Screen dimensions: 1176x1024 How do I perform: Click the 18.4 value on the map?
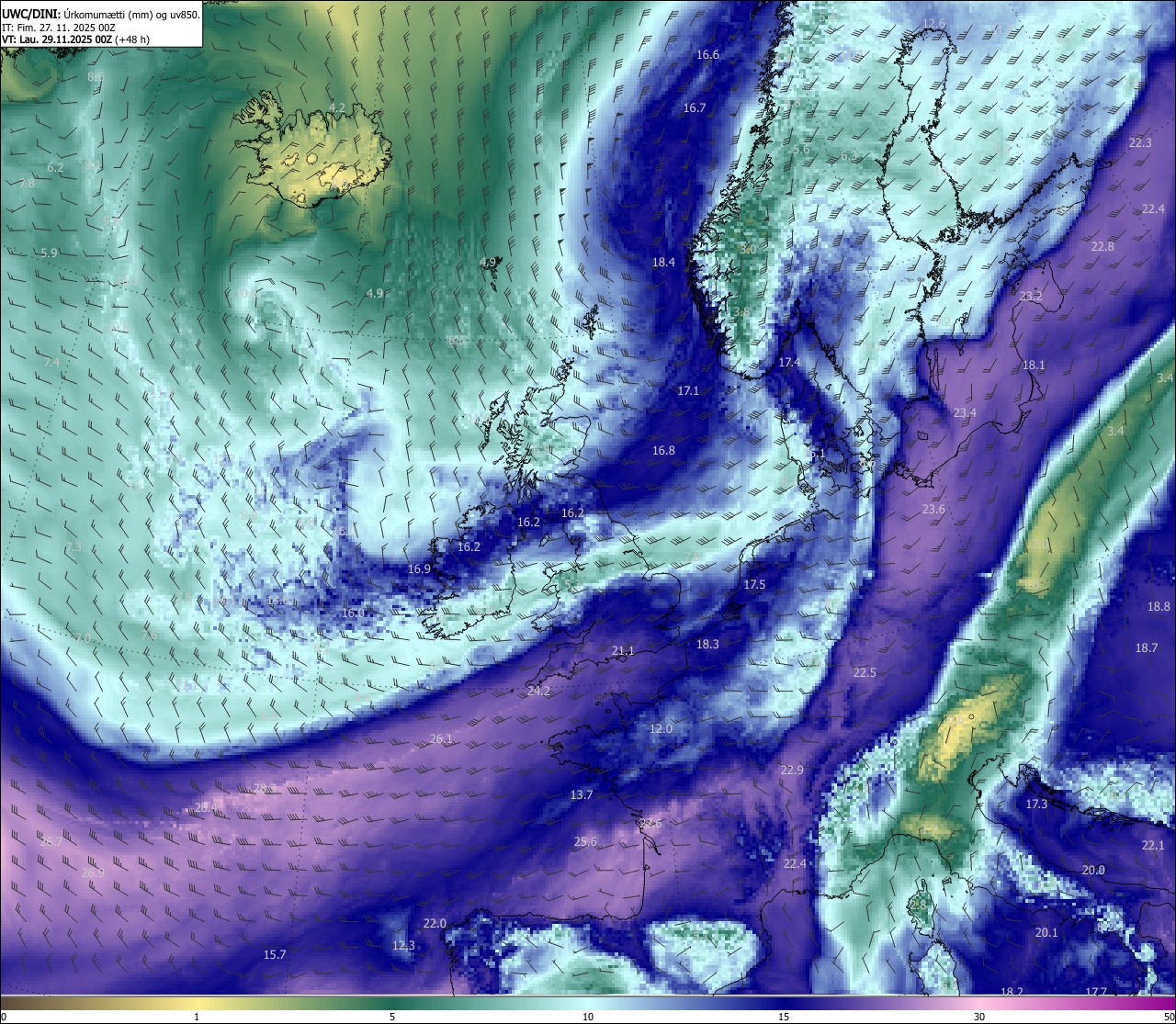coord(663,263)
